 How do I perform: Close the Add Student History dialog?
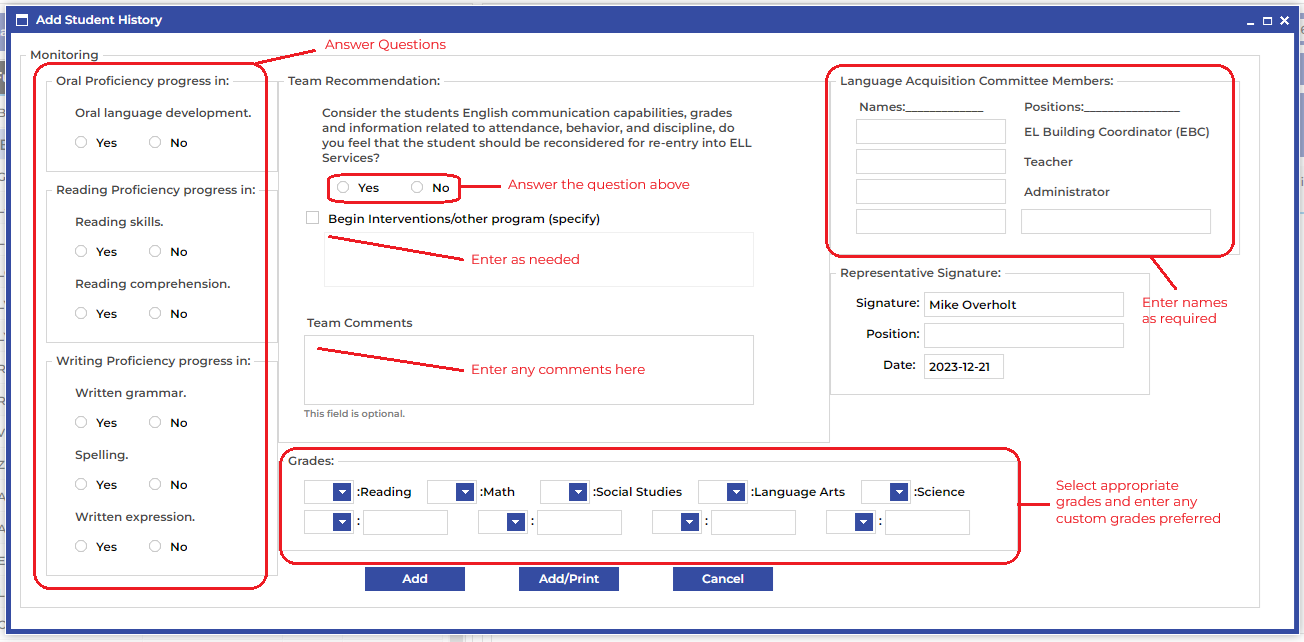pyautogui.click(x=1284, y=21)
